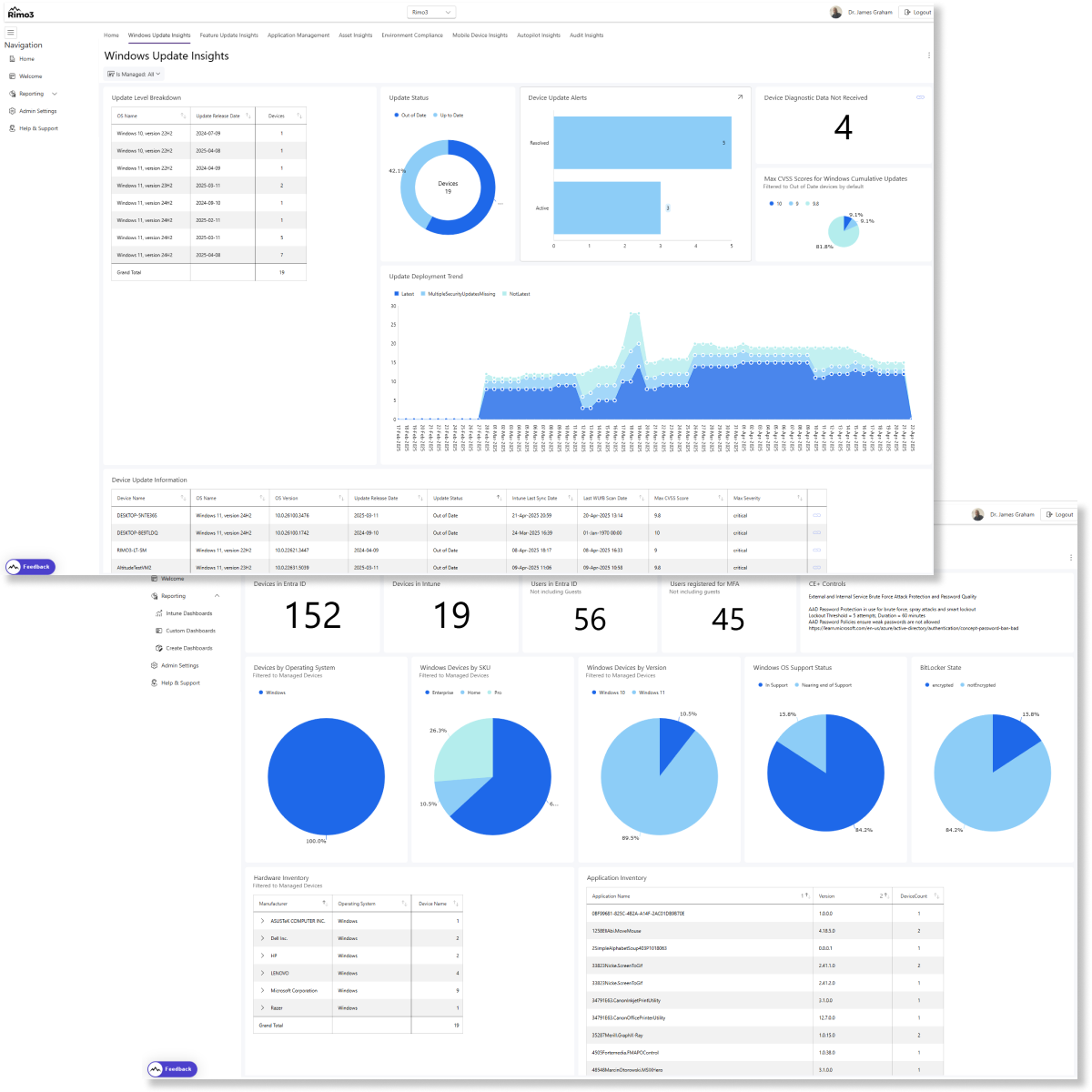The image size is (1092, 1092).
Task: Click the Feedback button in the front window
Action: point(30,566)
